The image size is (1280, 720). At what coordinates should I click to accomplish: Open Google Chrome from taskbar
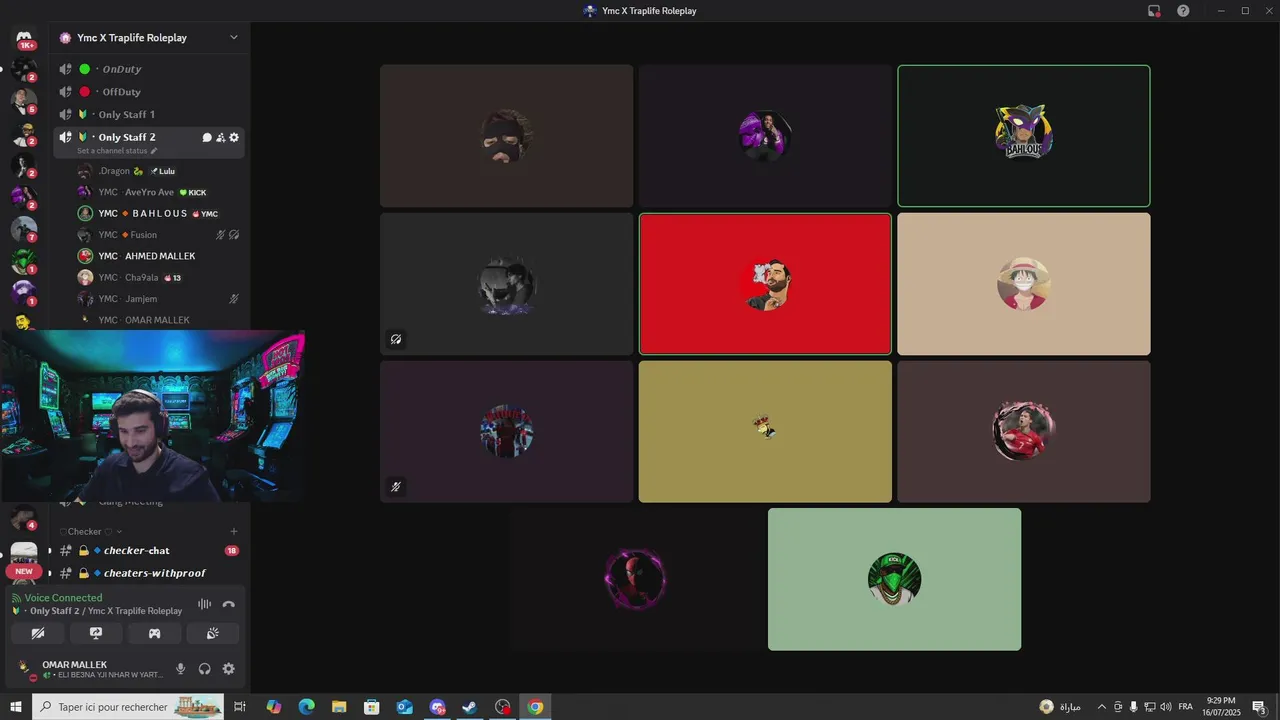(x=535, y=707)
